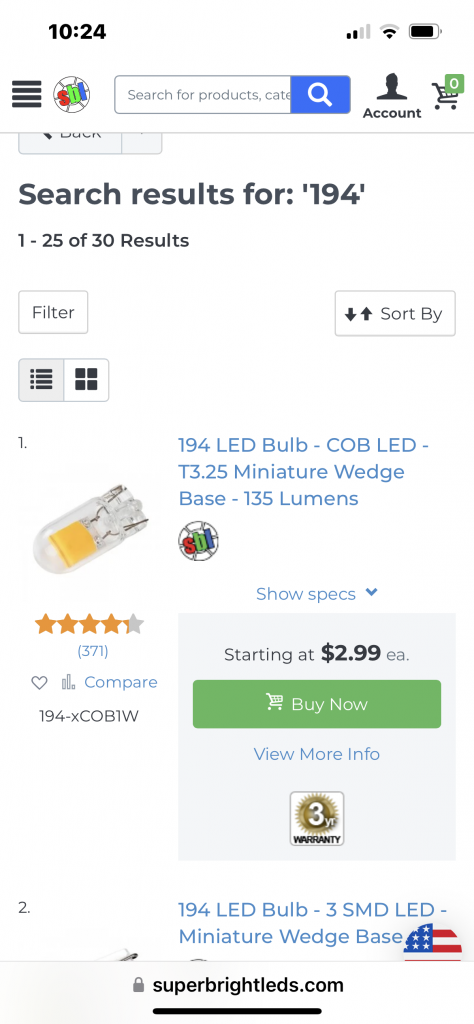Click the Buy Now button

[317, 703]
